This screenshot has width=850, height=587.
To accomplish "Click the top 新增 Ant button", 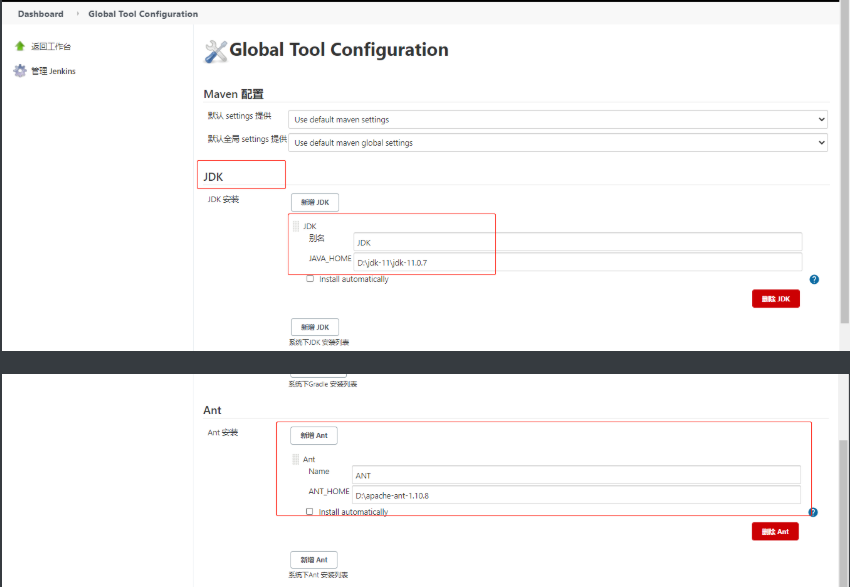I will point(314,435).
